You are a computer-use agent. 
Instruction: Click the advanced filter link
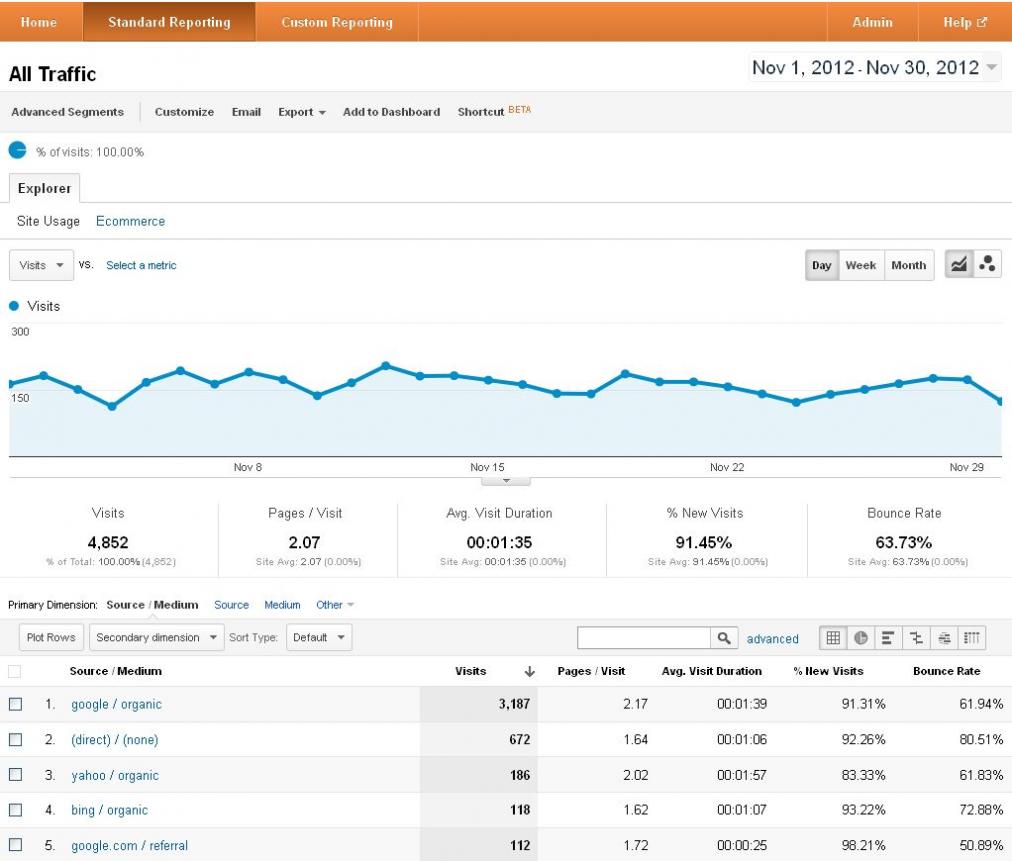pos(772,639)
